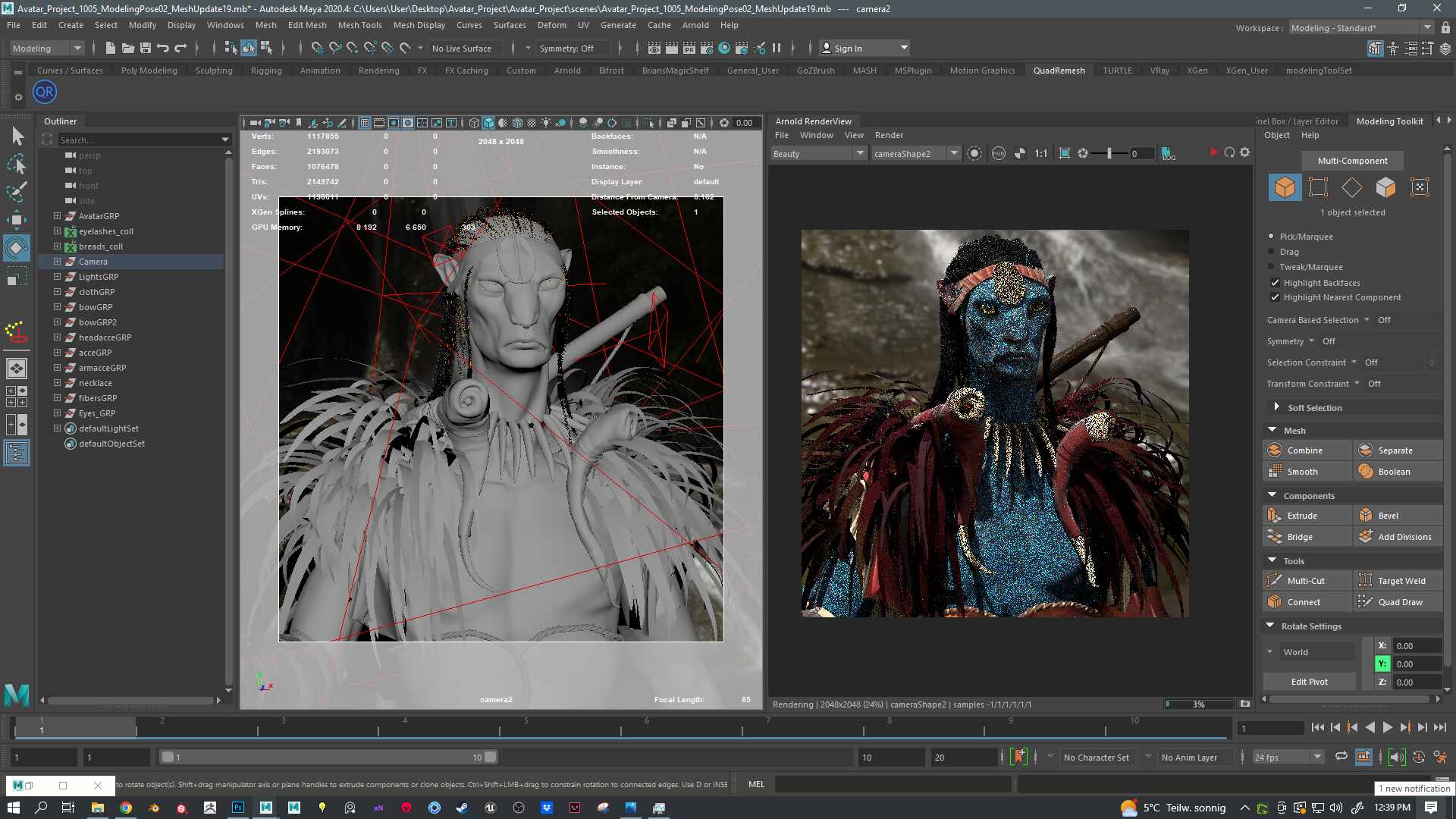Adjust the Arnold RenderView exposure slider

click(1109, 153)
